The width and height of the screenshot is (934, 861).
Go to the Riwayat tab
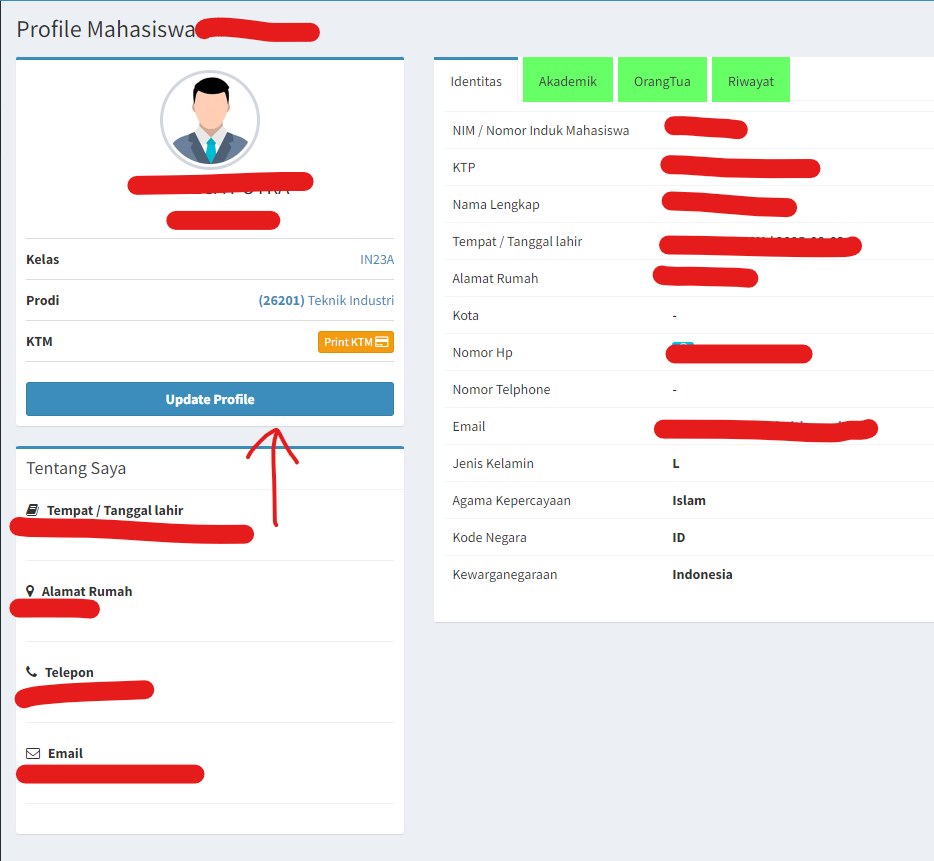tap(750, 81)
